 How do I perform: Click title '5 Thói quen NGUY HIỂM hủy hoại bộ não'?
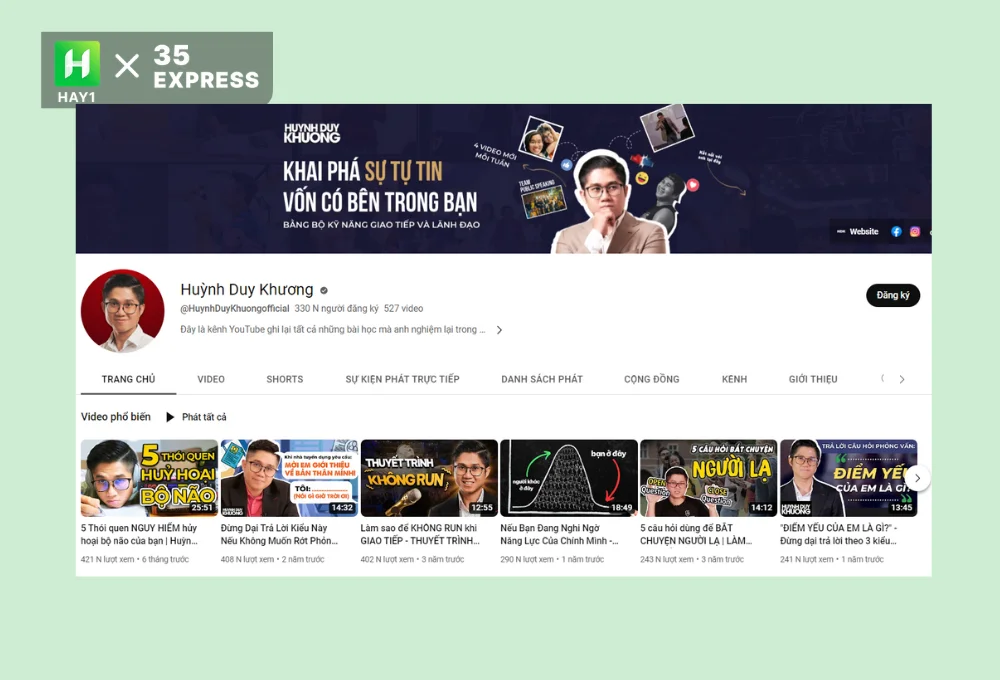139,534
